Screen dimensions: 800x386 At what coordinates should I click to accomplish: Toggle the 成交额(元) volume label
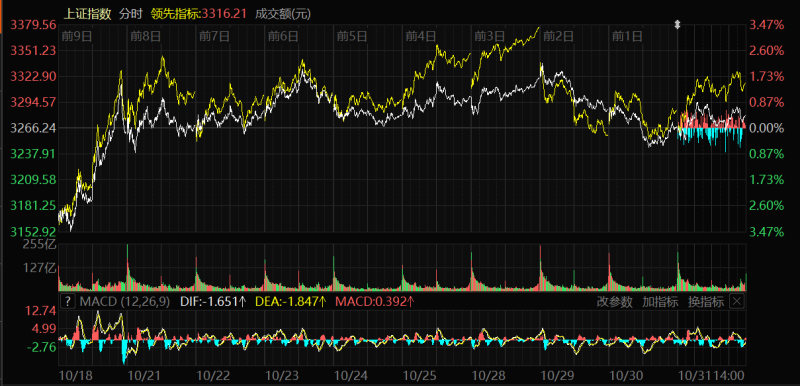point(283,14)
